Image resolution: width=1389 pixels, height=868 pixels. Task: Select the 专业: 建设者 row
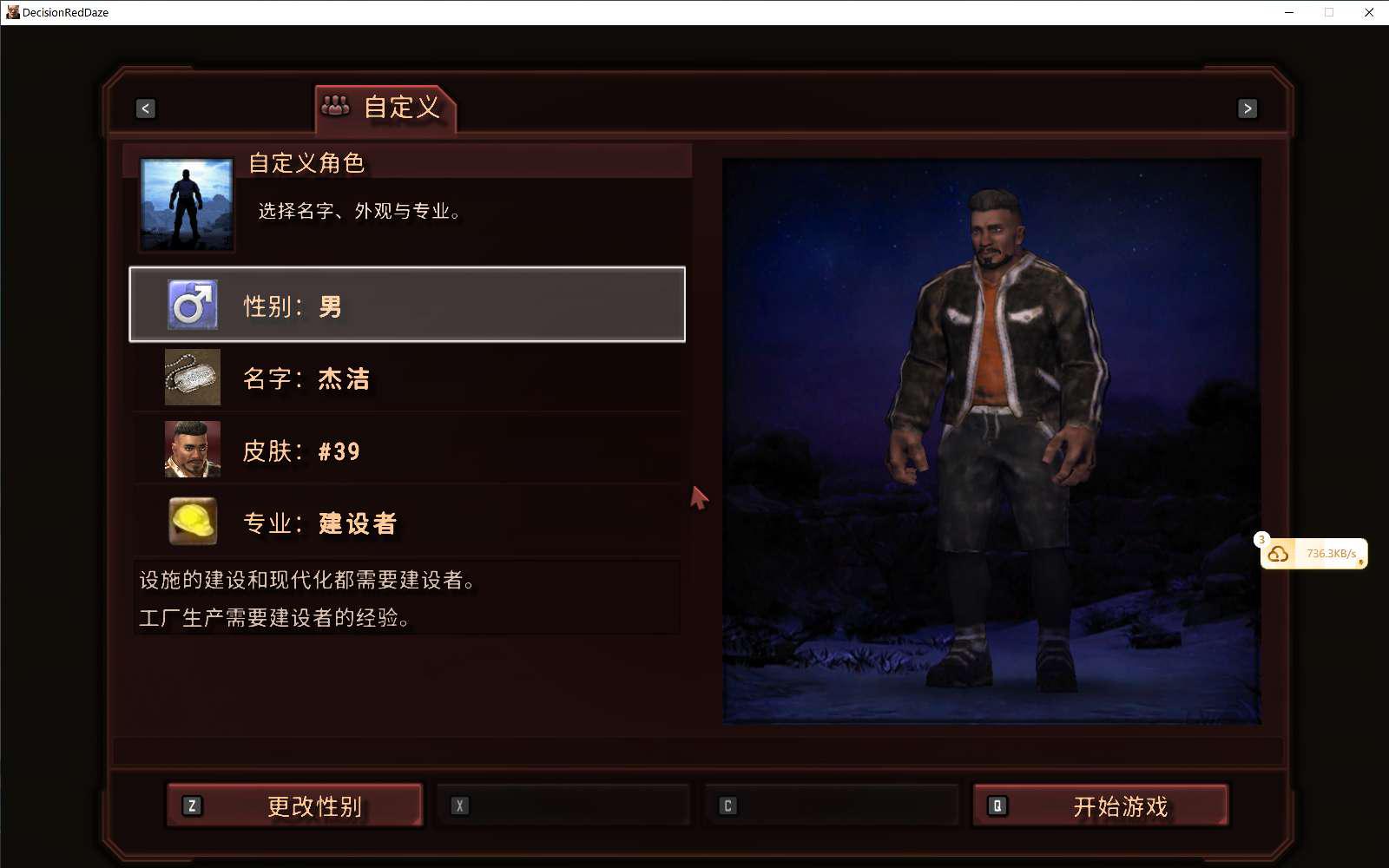click(x=407, y=521)
